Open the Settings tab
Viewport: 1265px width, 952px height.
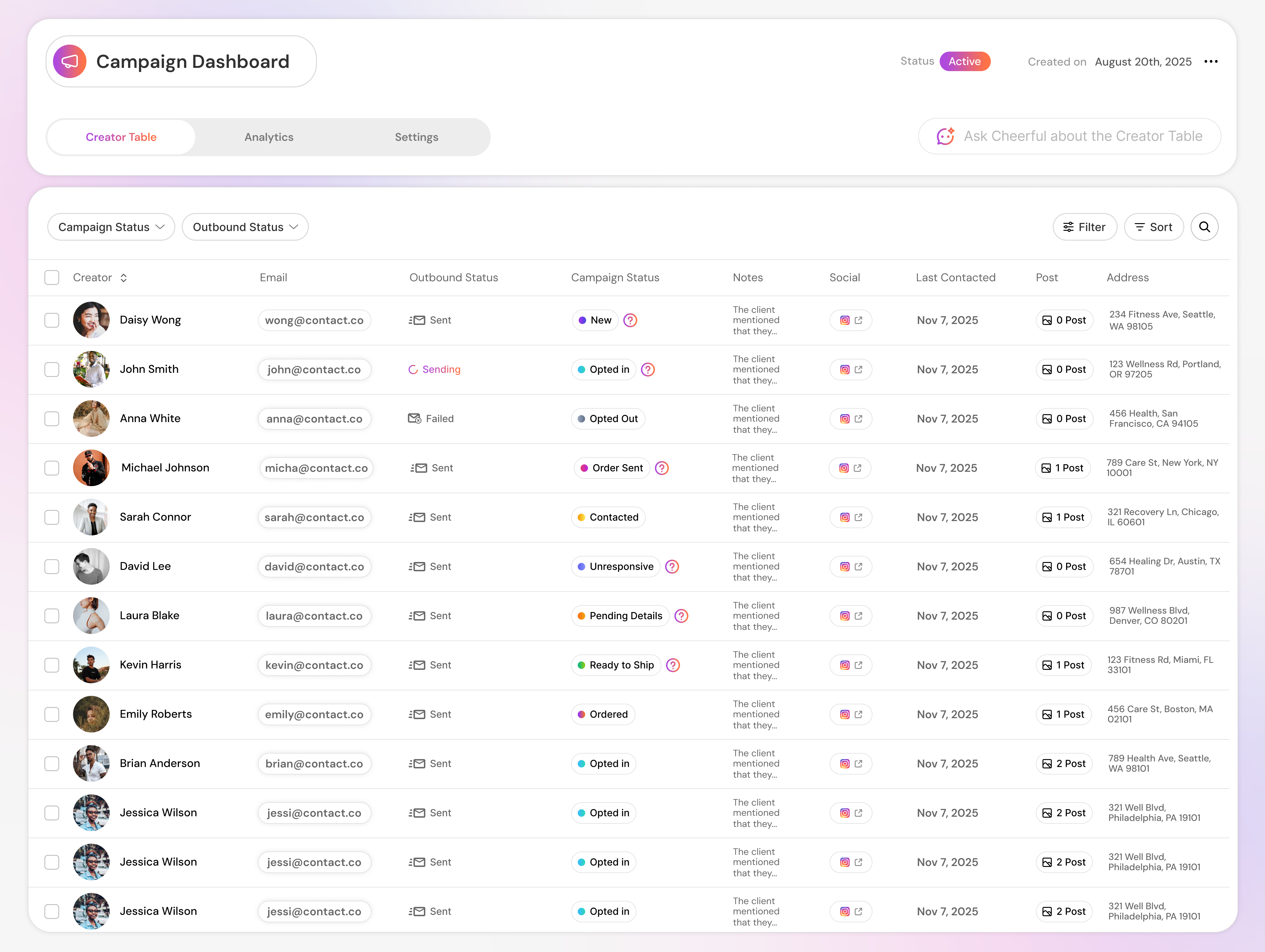coord(416,137)
